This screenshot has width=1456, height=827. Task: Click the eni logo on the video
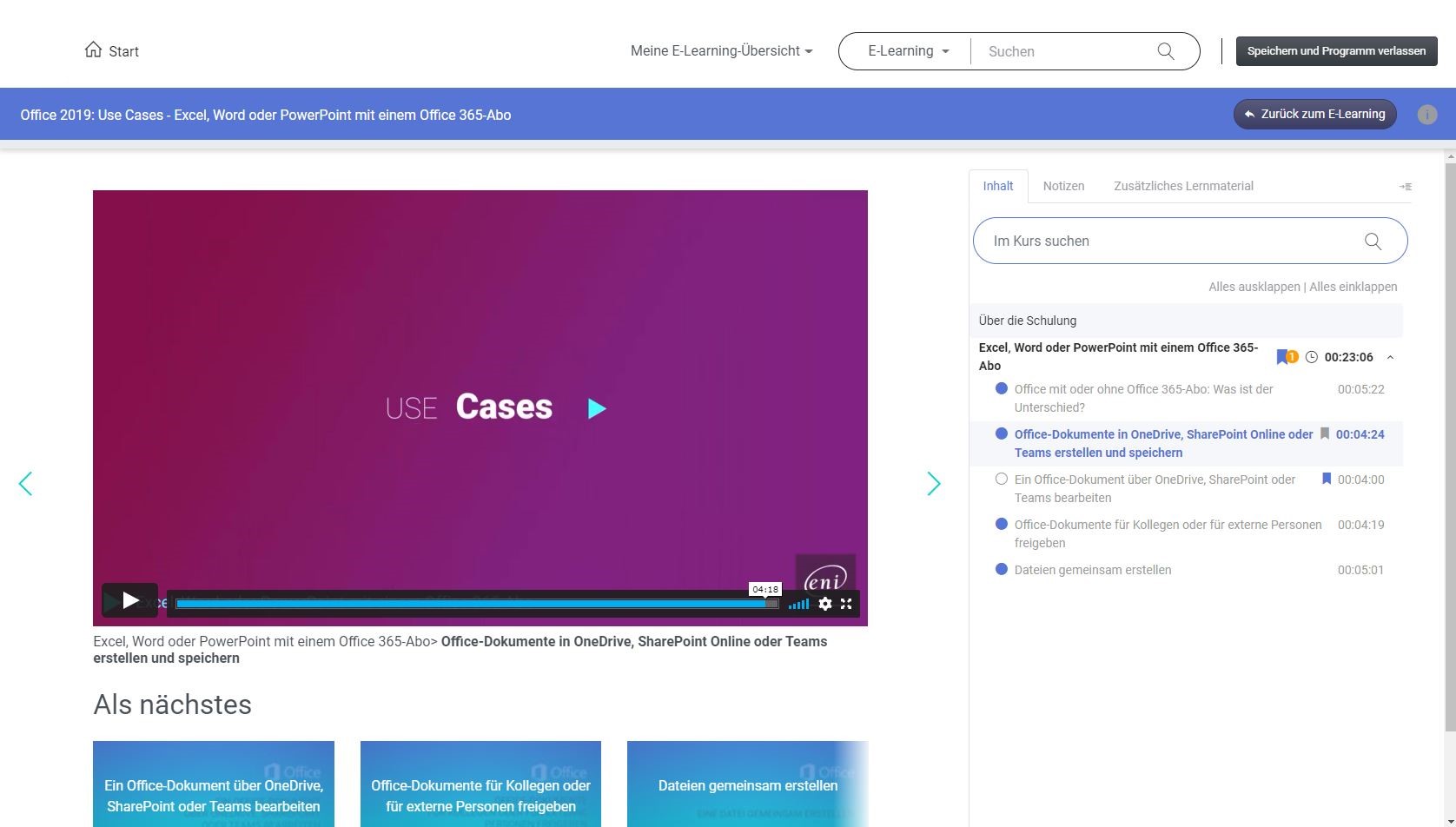point(825,575)
